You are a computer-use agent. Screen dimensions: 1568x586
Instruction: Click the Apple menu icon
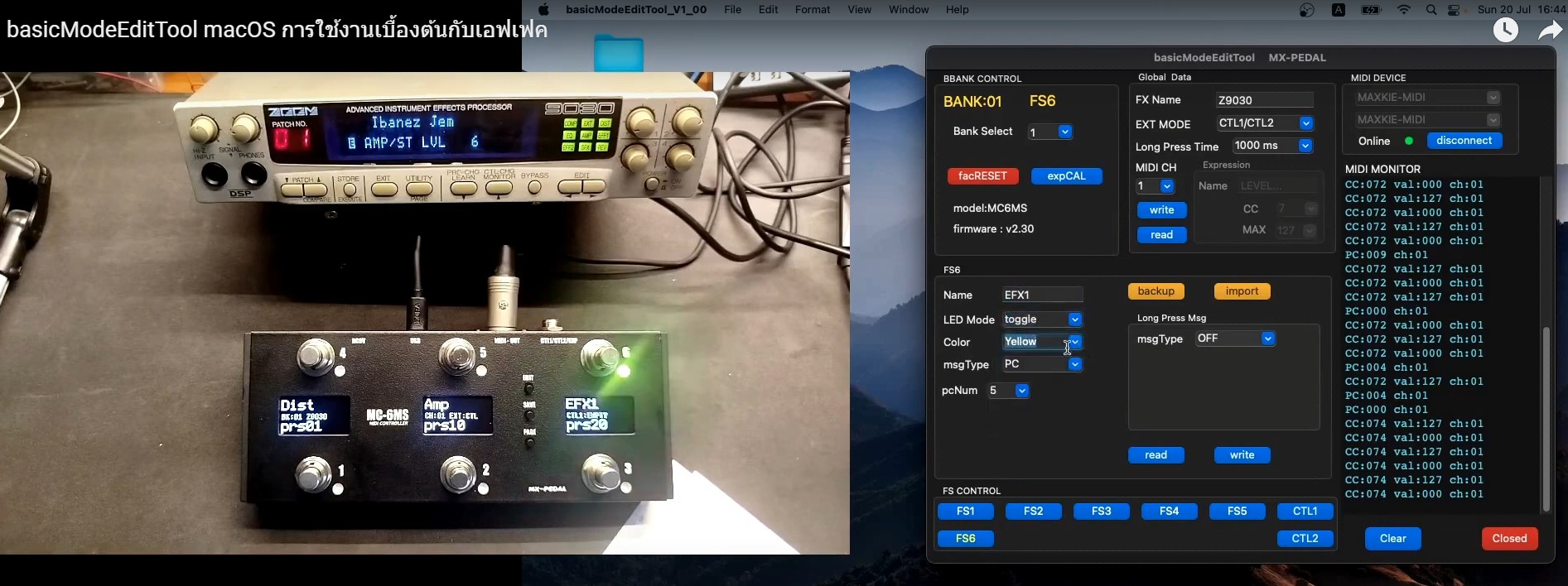(x=543, y=10)
